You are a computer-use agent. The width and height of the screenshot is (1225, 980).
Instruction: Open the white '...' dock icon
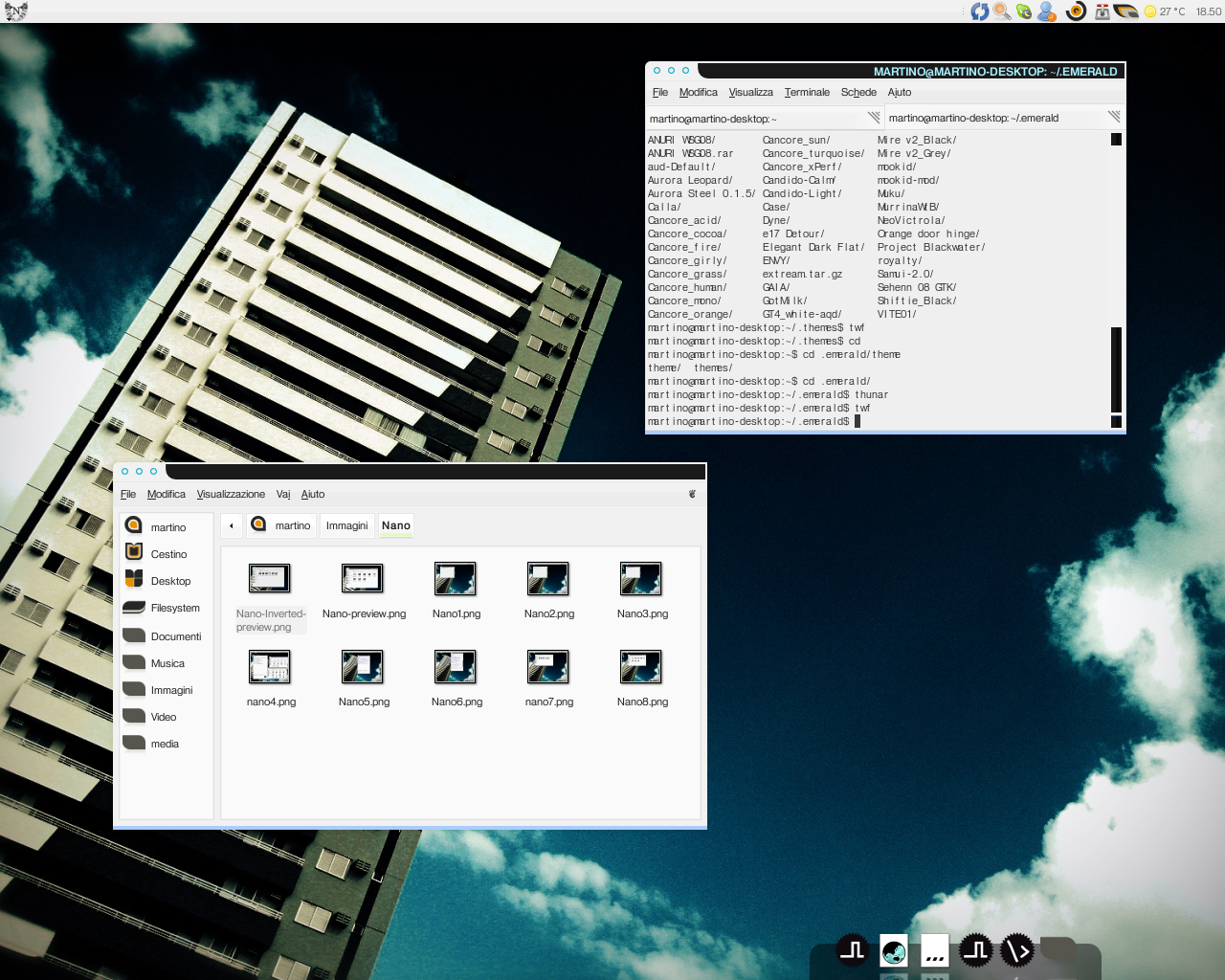point(935,950)
